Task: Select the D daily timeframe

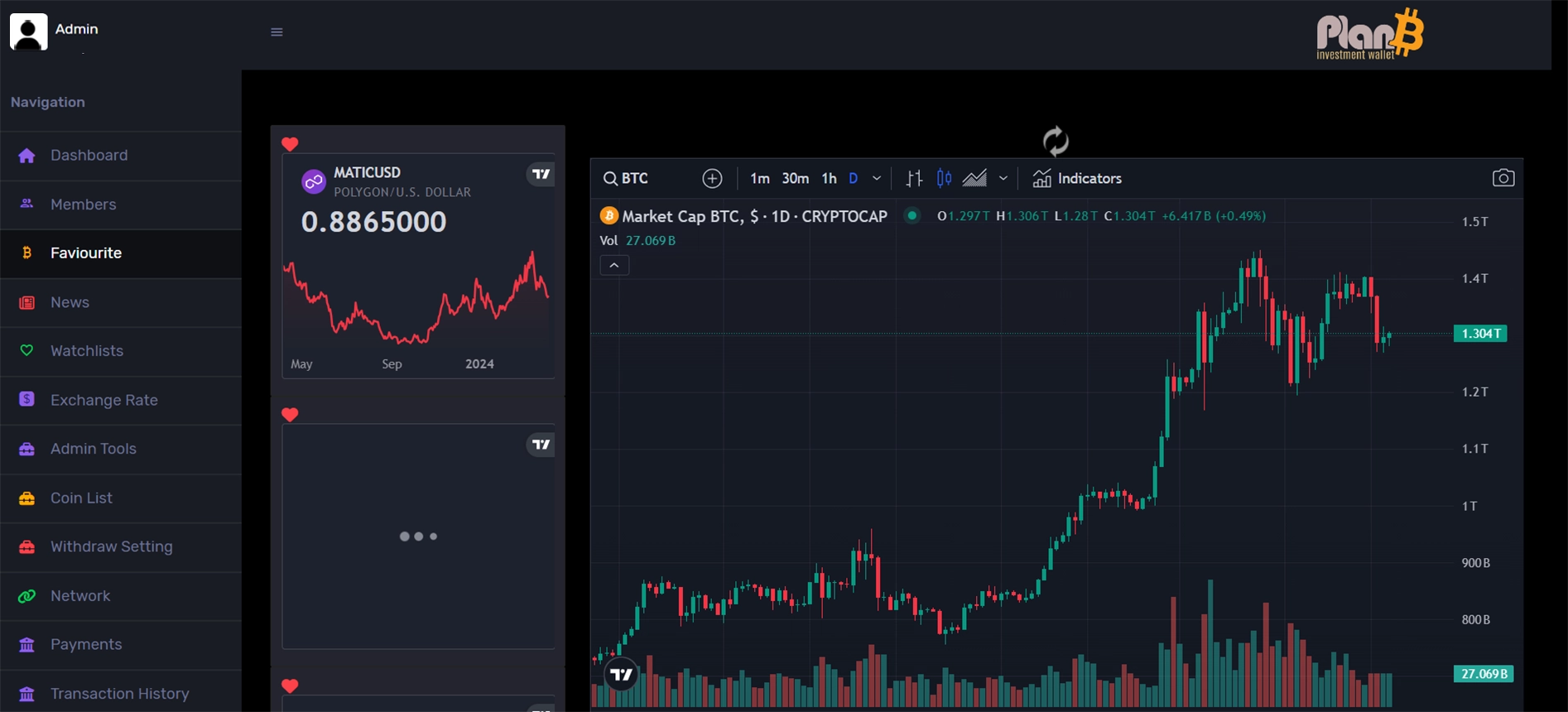Action: click(854, 178)
